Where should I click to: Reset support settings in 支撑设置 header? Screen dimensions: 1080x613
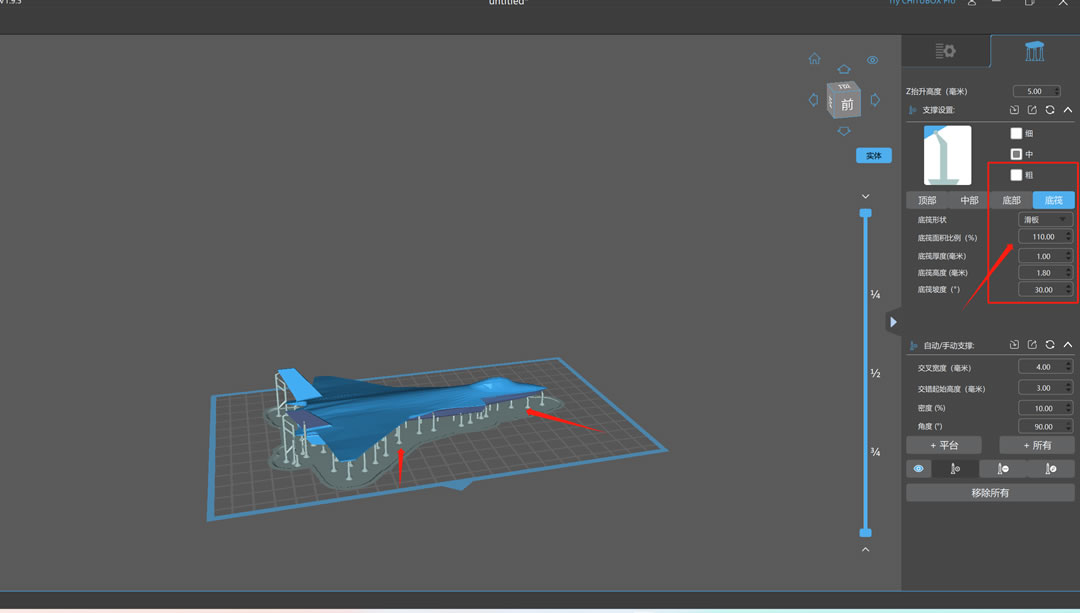[1050, 110]
